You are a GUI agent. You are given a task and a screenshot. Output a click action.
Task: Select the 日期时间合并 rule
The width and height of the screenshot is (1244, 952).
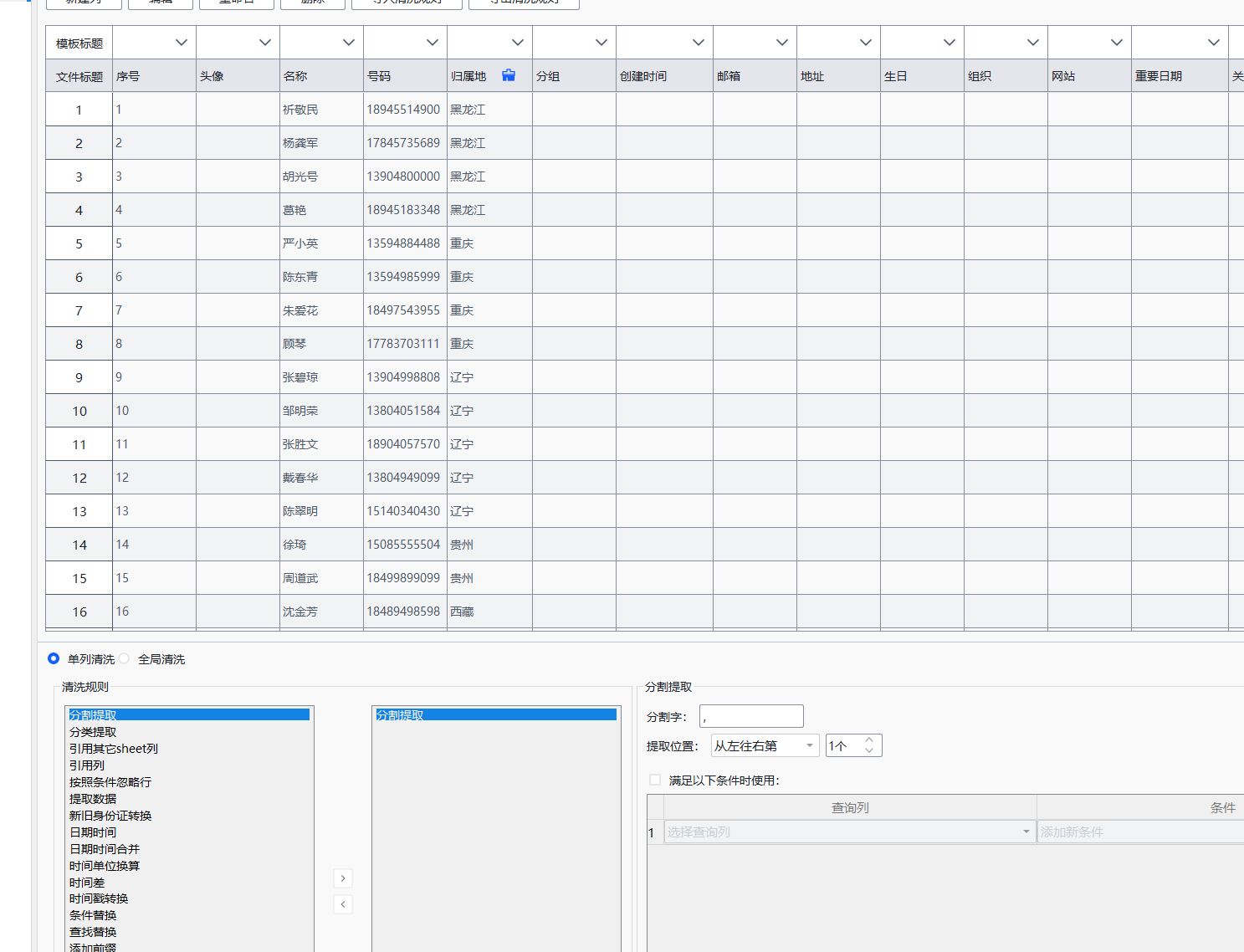[x=105, y=849]
